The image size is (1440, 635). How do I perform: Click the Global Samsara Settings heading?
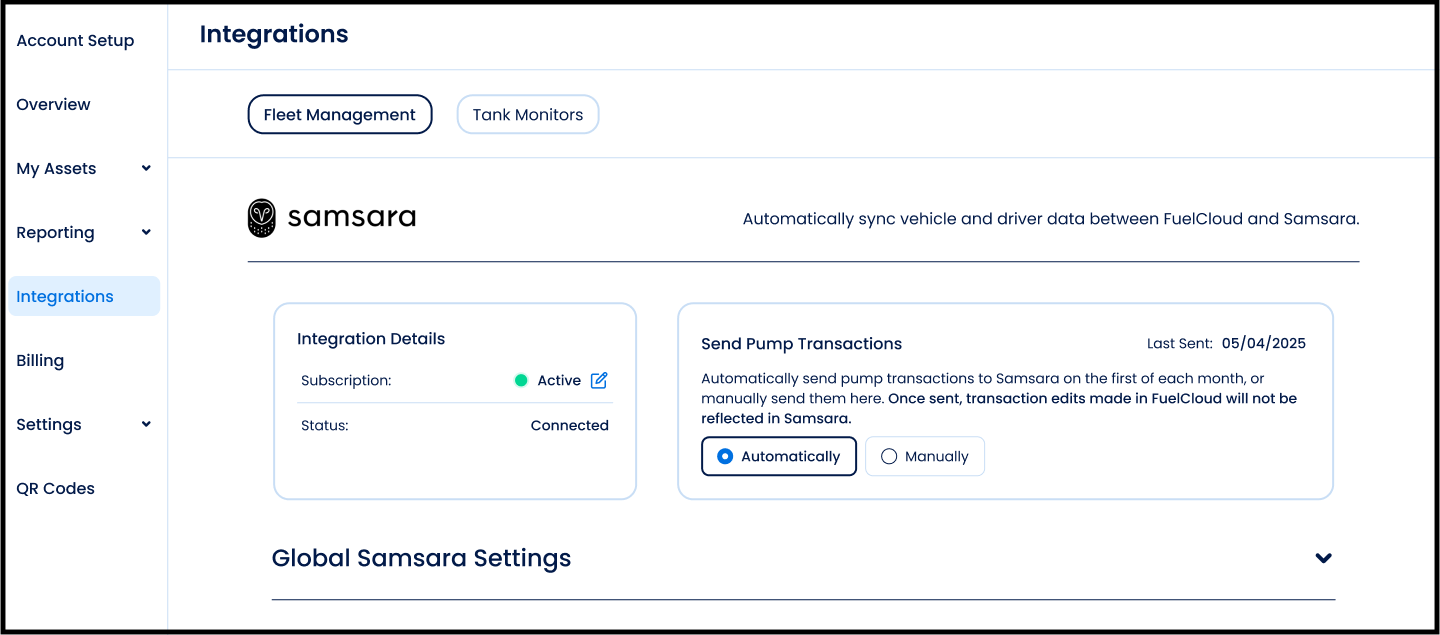pyautogui.click(x=421, y=558)
